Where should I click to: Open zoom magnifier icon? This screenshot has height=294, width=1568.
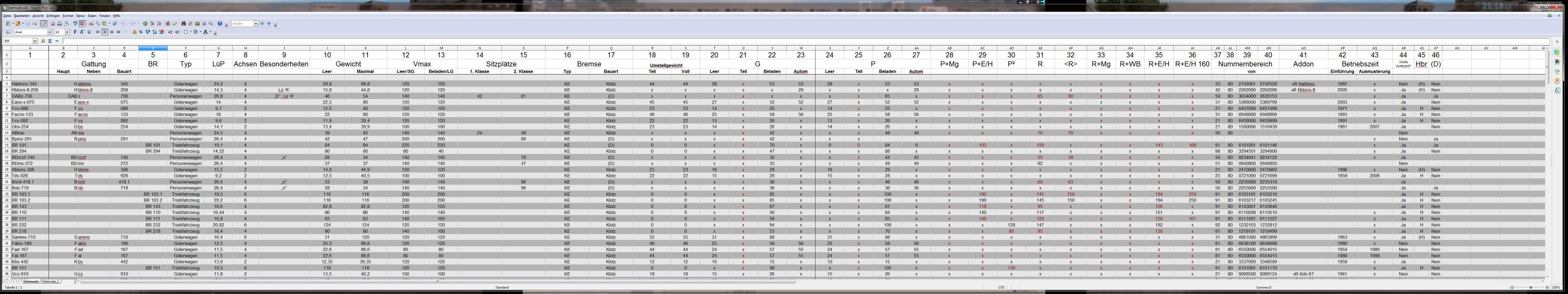[211, 24]
